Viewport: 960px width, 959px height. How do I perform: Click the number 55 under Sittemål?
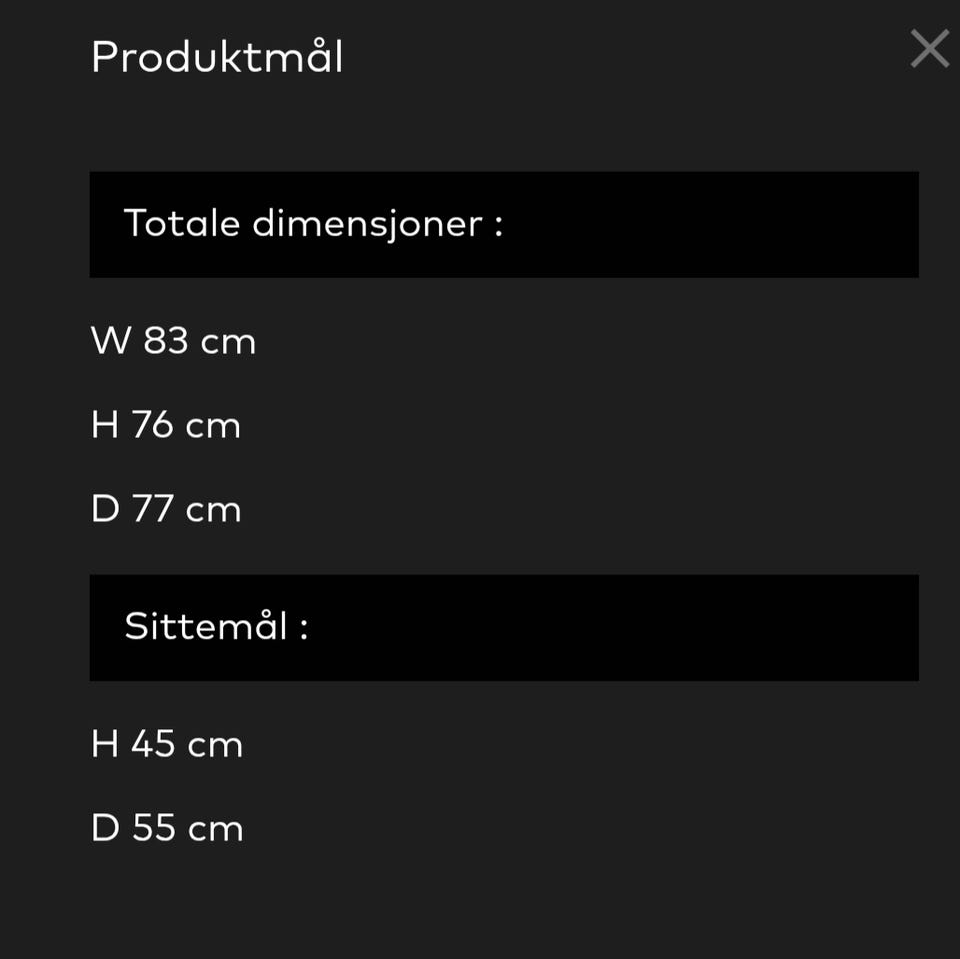tap(154, 828)
